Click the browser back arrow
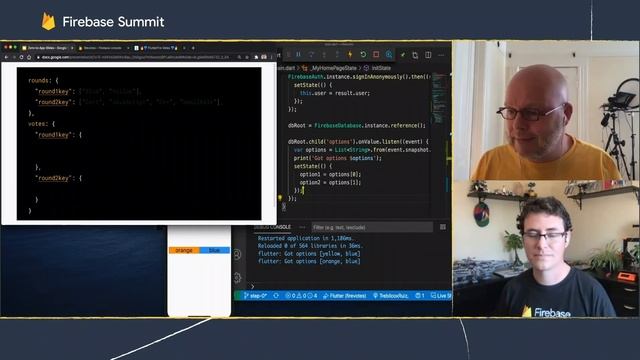 pos(6,58)
